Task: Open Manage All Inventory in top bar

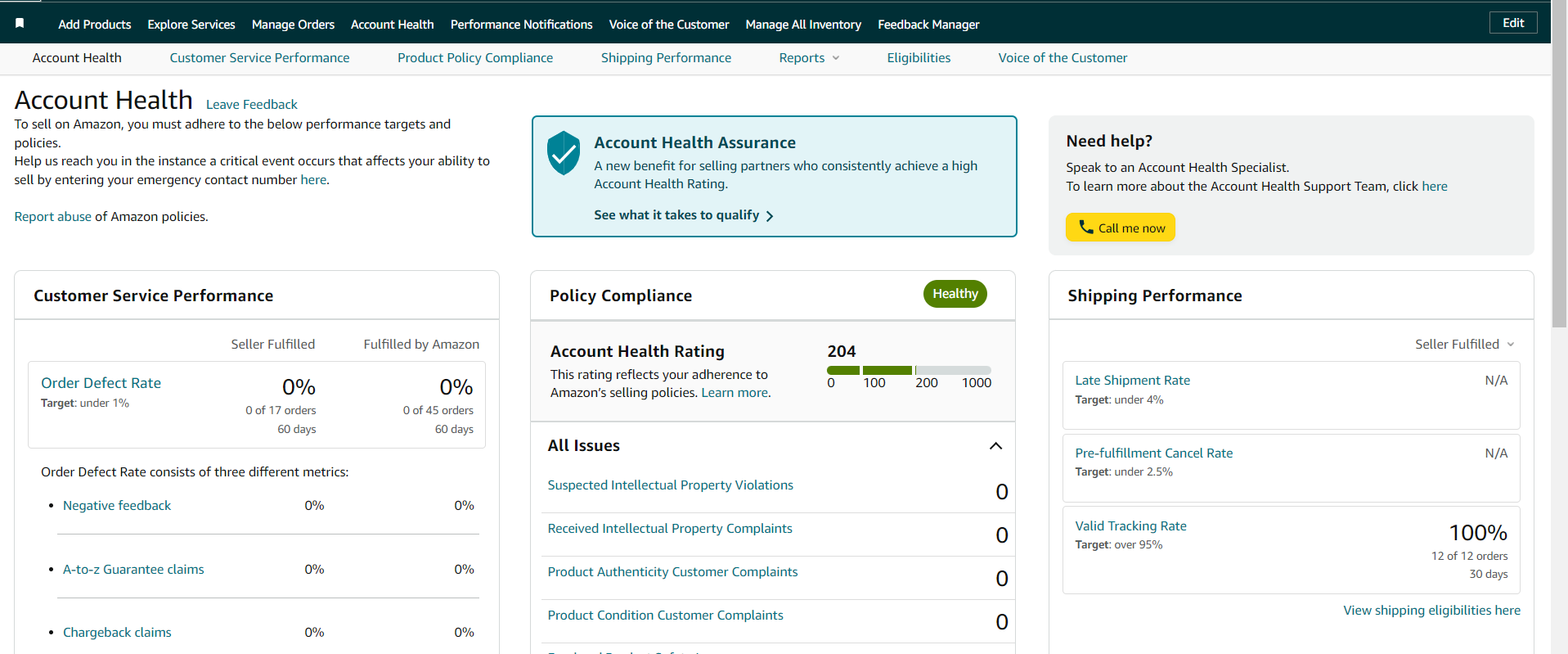Action: pyautogui.click(x=803, y=25)
